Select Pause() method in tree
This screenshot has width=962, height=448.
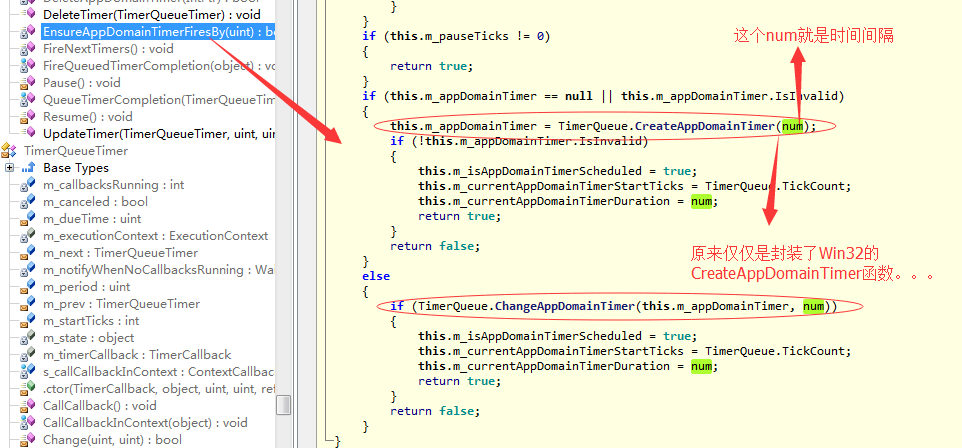click(x=82, y=83)
